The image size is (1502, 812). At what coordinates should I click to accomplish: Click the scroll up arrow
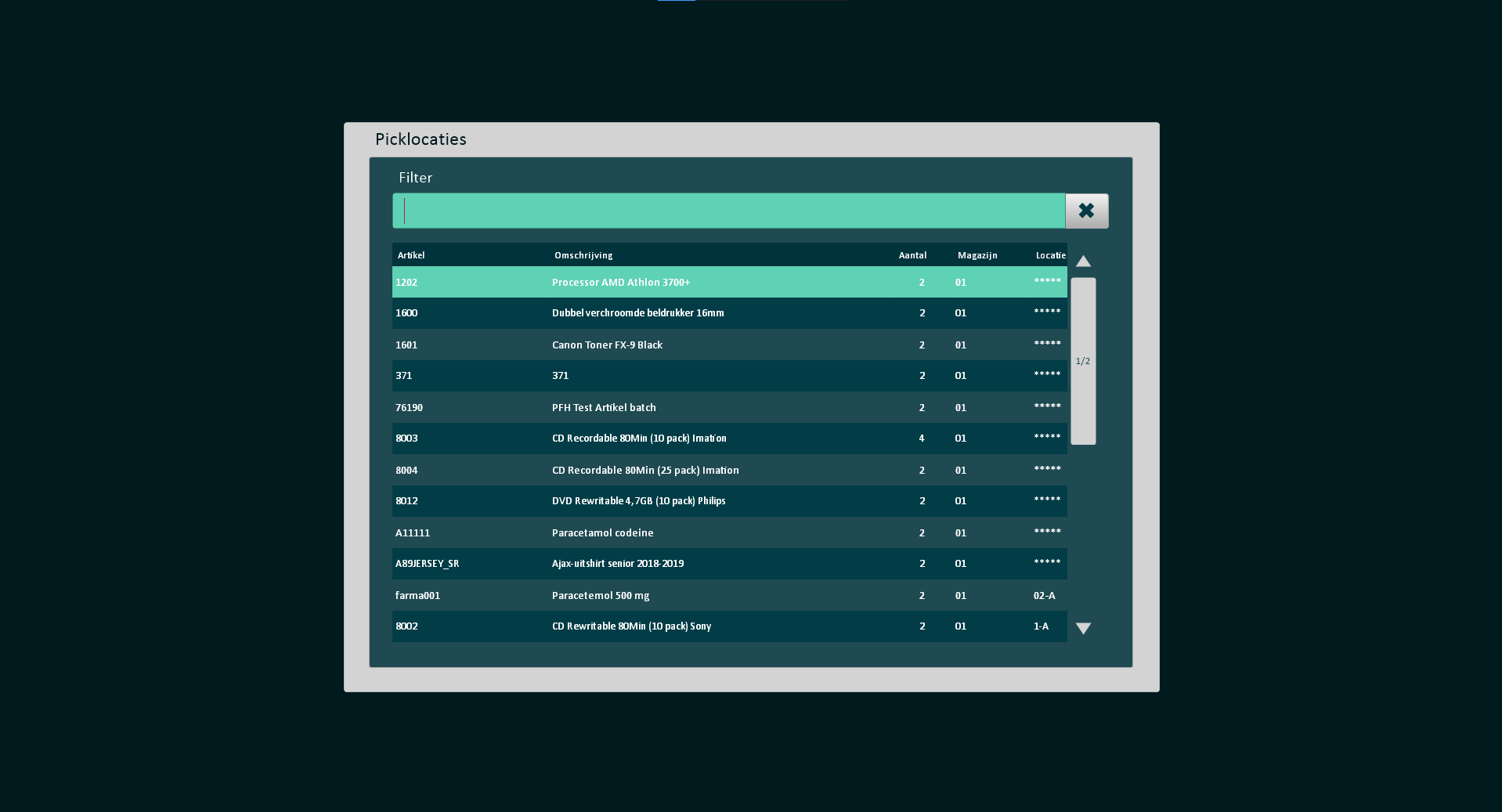(x=1083, y=262)
